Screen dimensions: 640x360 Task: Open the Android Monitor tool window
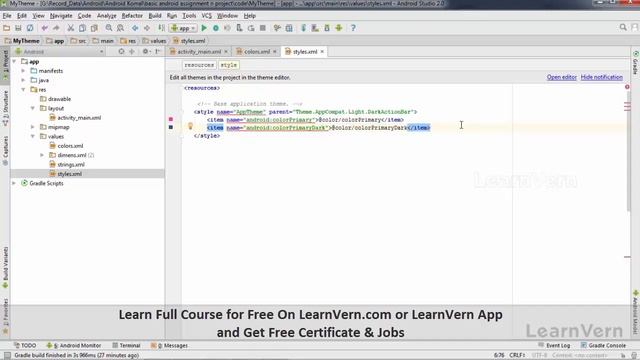74,346
